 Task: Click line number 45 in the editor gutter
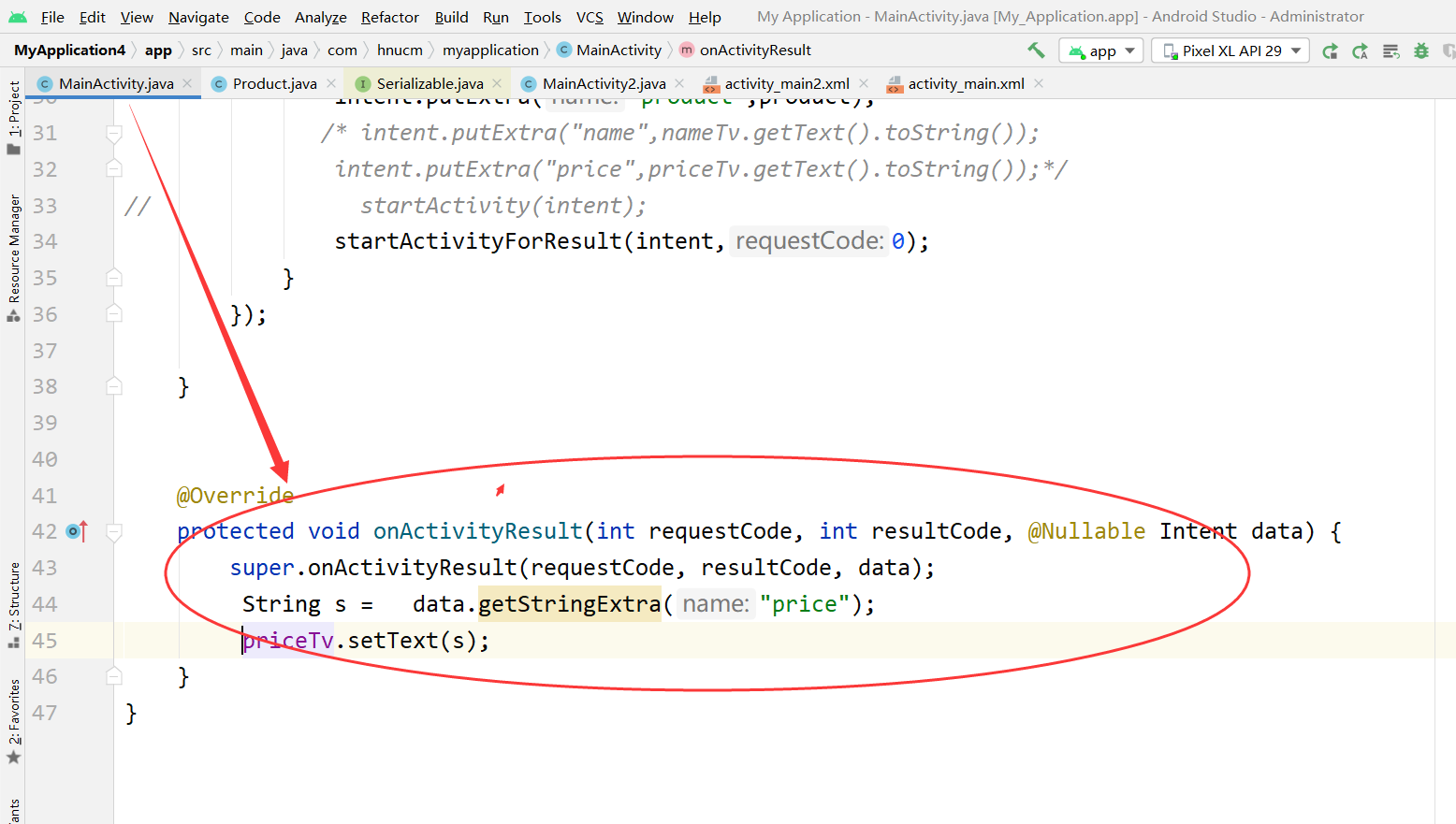(x=44, y=640)
